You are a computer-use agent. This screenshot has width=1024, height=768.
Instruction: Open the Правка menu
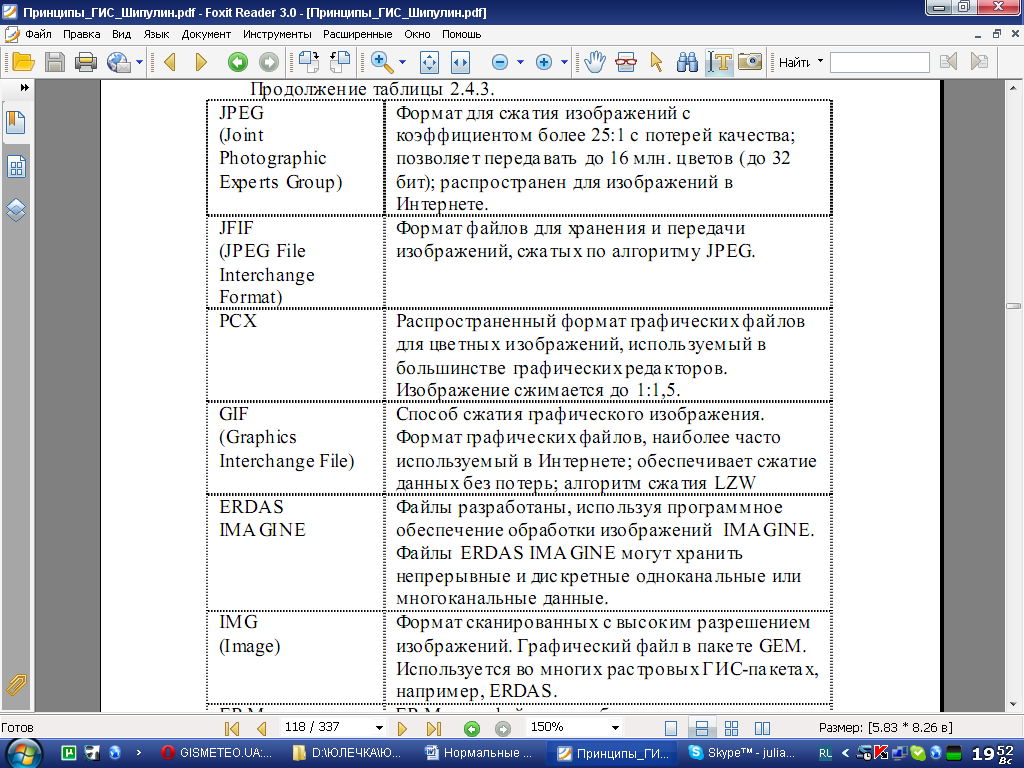[82, 34]
